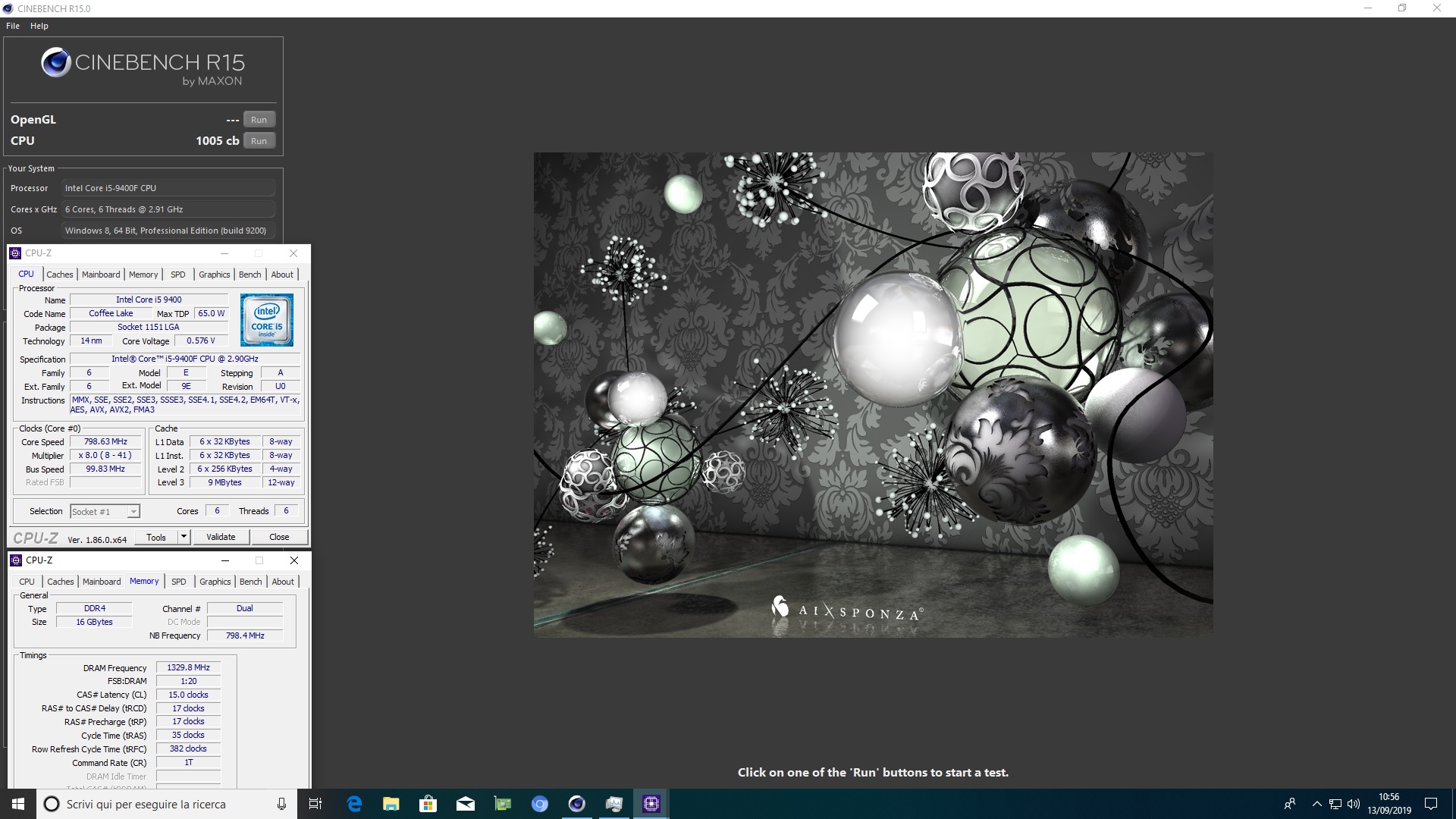This screenshot has height=819, width=1456.
Task: Click the Multiplier value x 8.0 (8 - 41)
Action: pyautogui.click(x=105, y=455)
